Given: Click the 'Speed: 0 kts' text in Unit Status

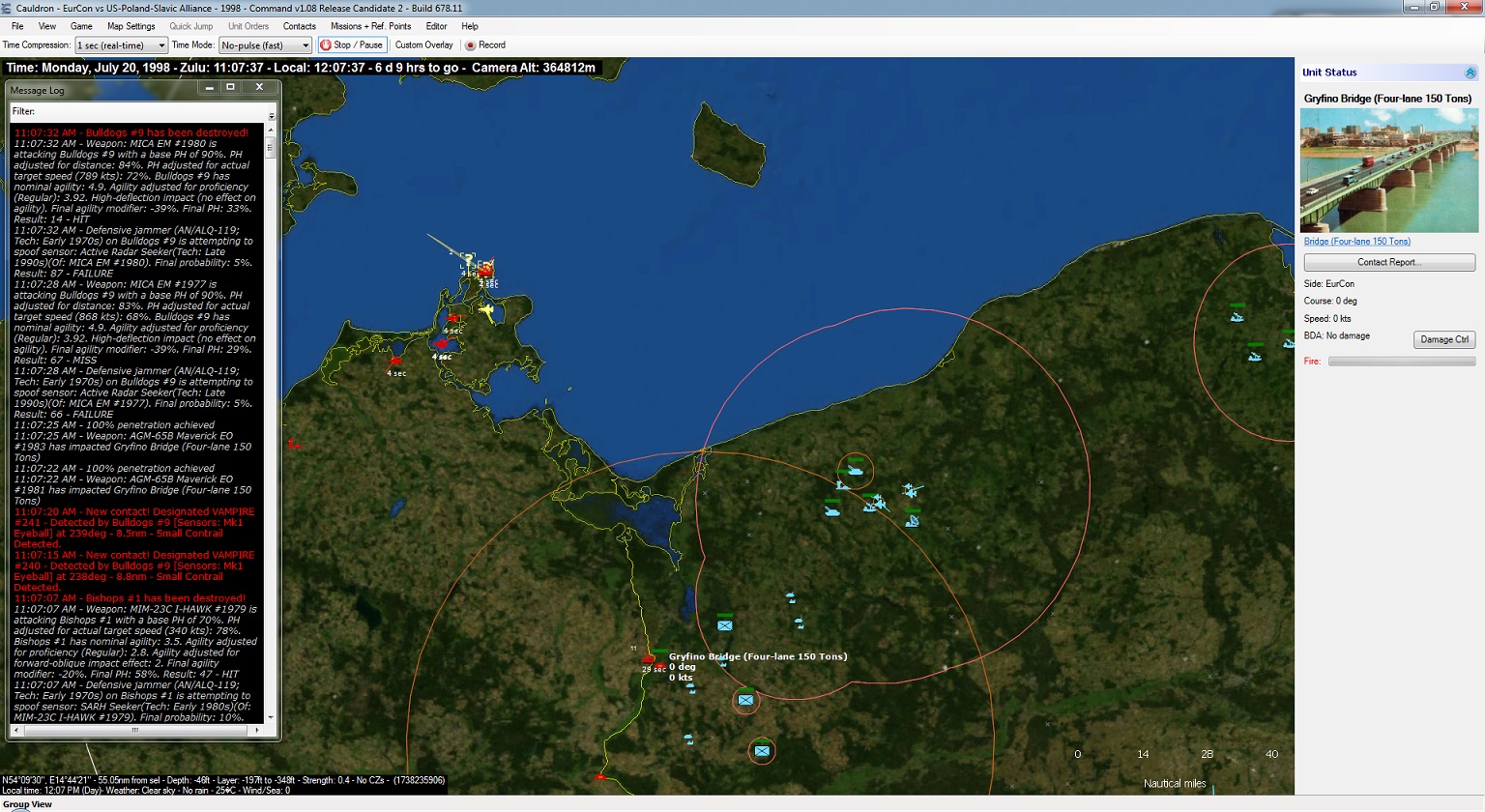Looking at the screenshot, I should [1327, 318].
